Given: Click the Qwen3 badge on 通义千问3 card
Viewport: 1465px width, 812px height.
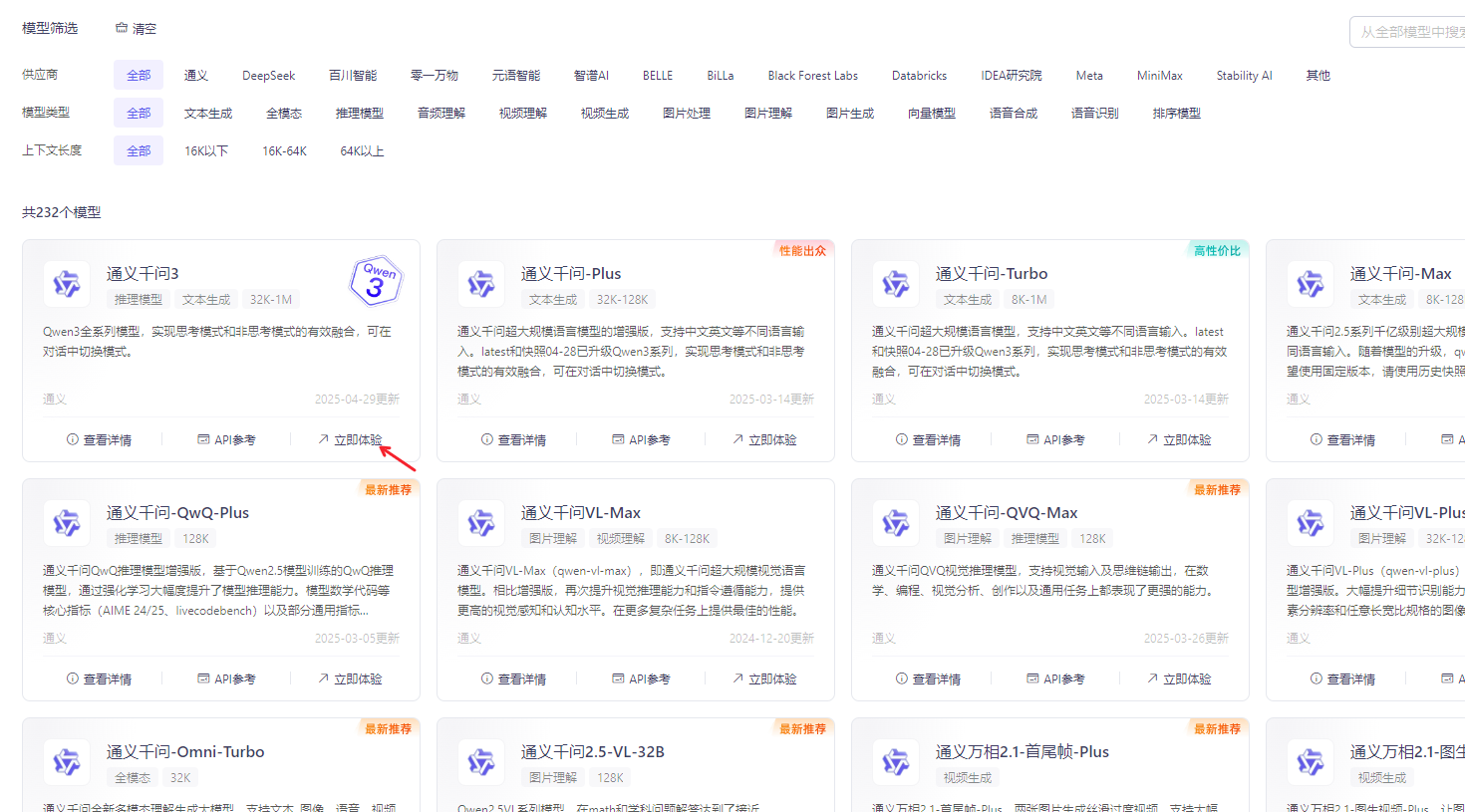Looking at the screenshot, I should 376,281.
